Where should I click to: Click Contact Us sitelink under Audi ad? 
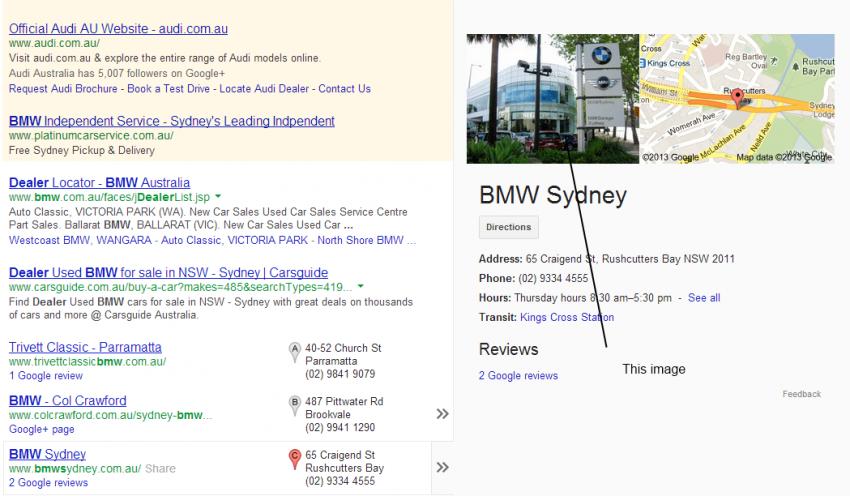[344, 88]
